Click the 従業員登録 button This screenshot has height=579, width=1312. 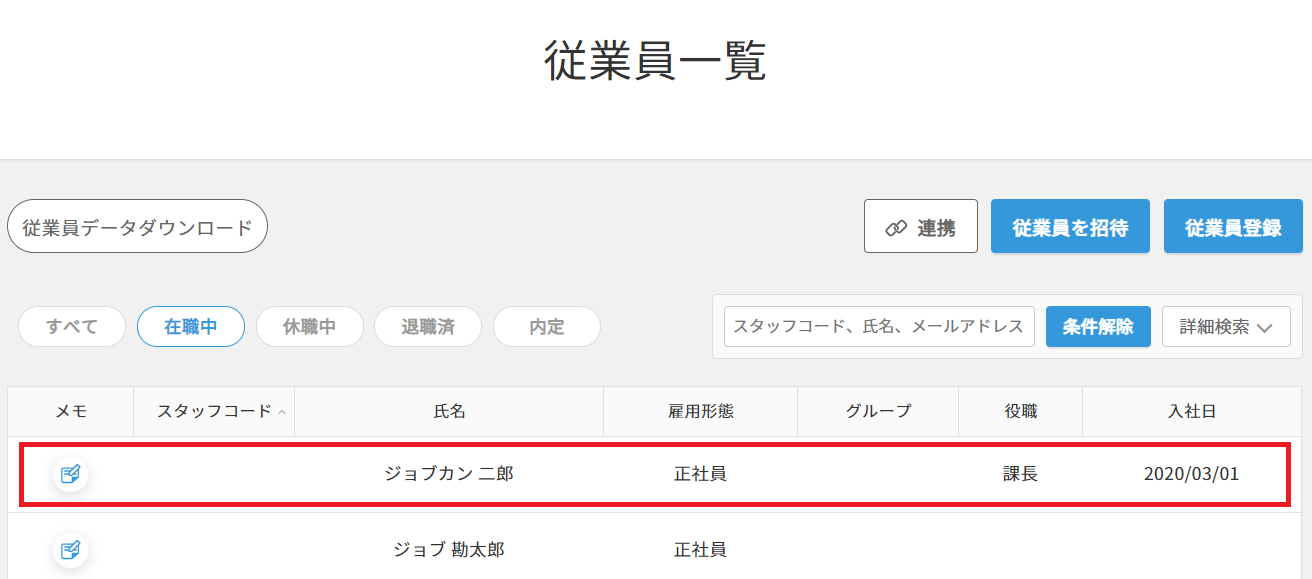[1234, 227]
